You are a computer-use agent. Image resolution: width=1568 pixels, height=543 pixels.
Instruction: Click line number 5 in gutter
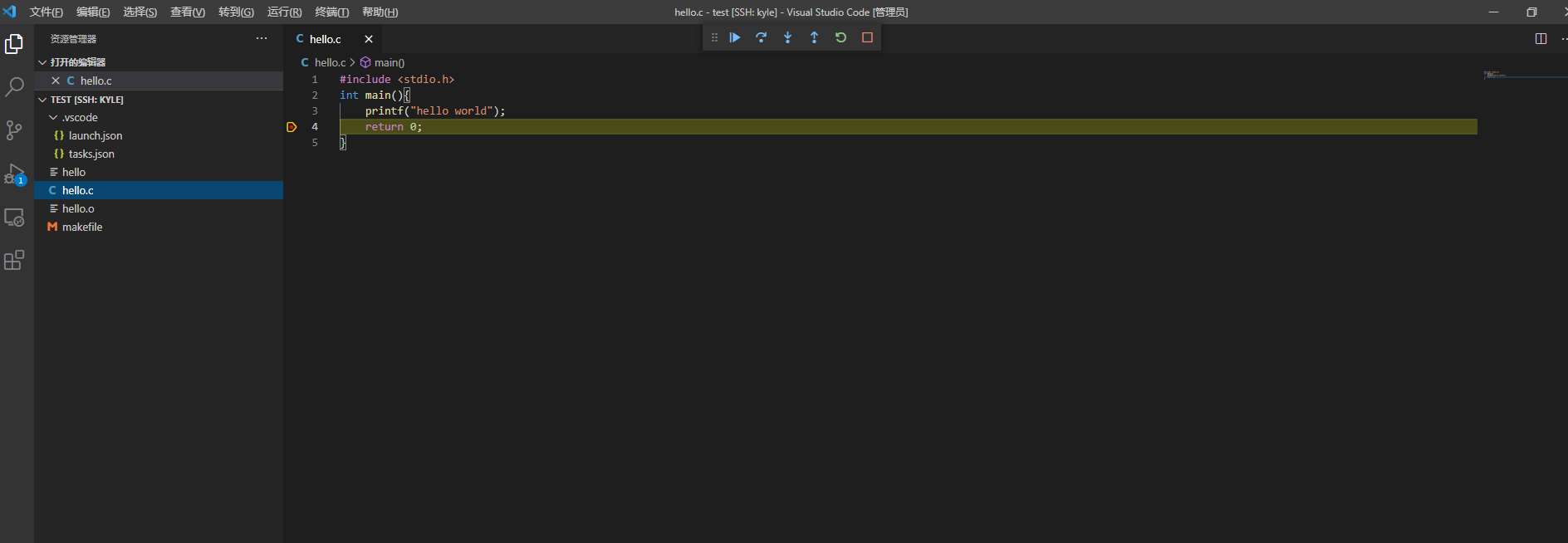pos(315,143)
